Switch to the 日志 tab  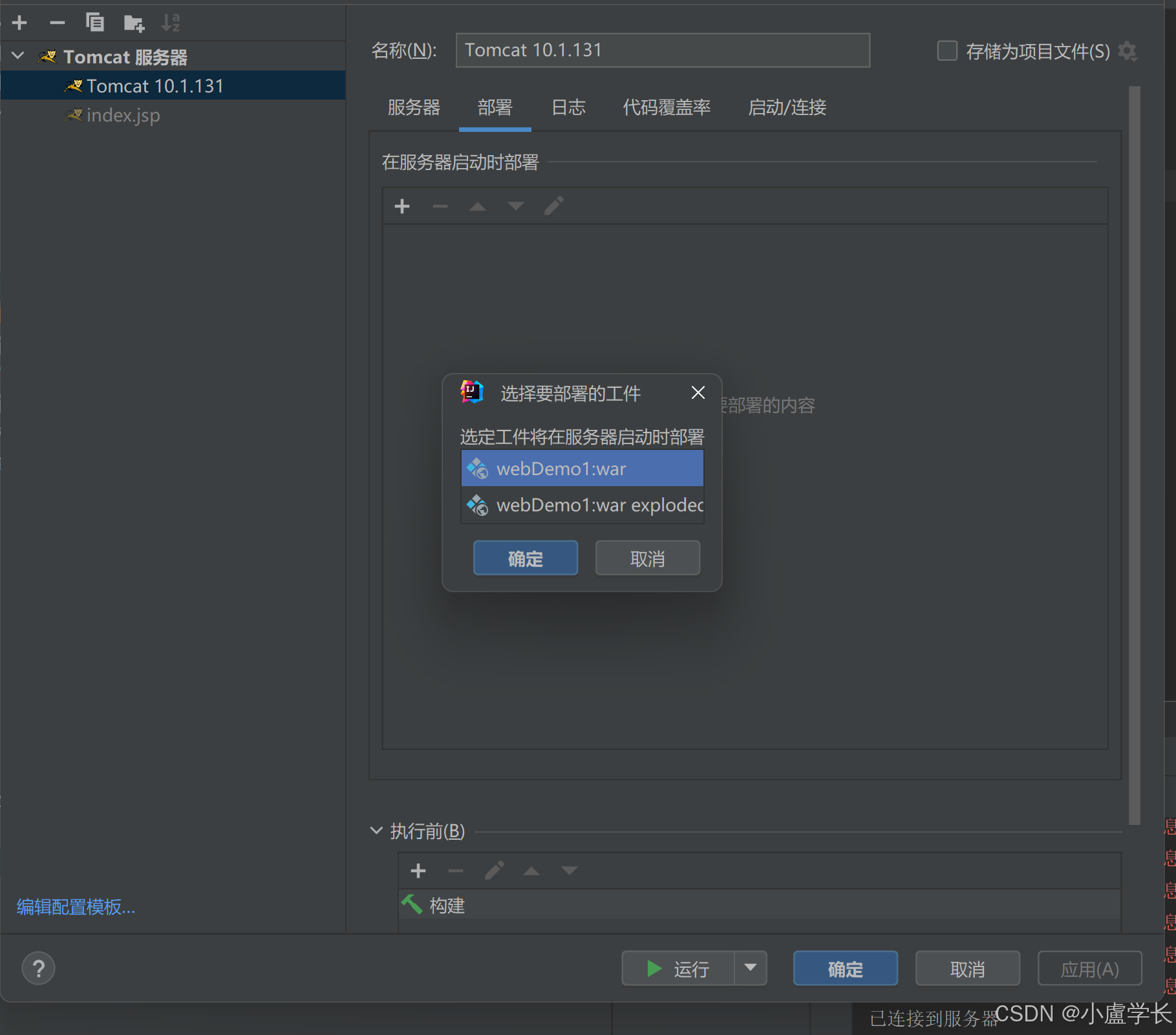tap(568, 107)
